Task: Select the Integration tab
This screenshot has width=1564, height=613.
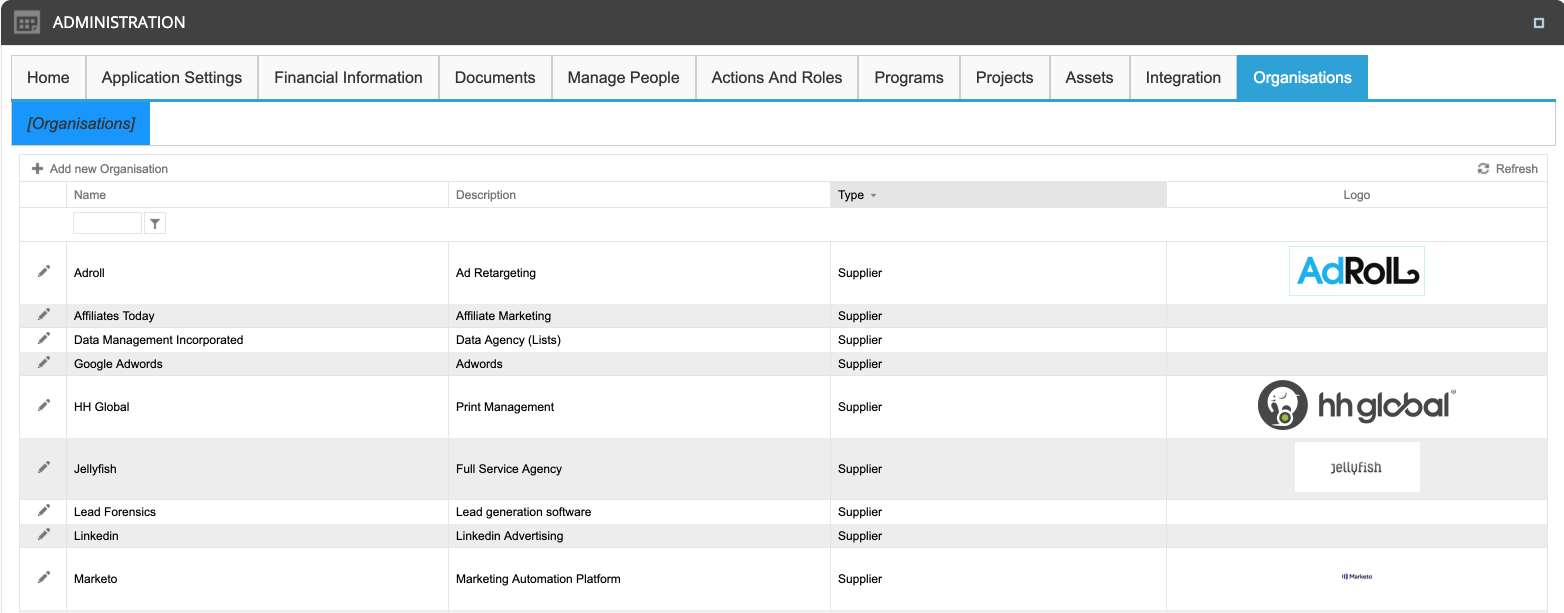Action: coord(1183,78)
